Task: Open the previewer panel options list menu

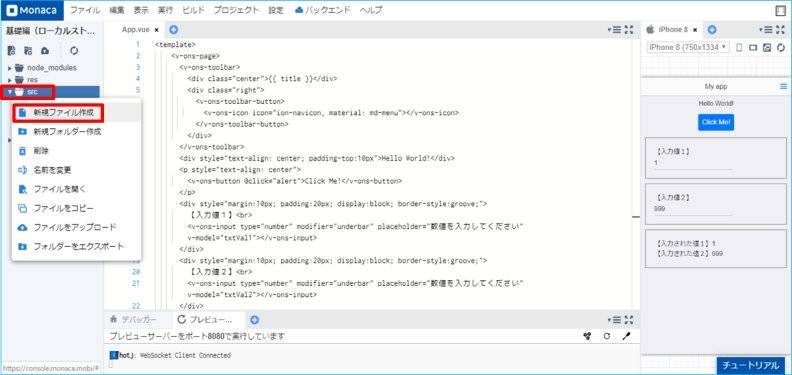Action: [x=766, y=30]
